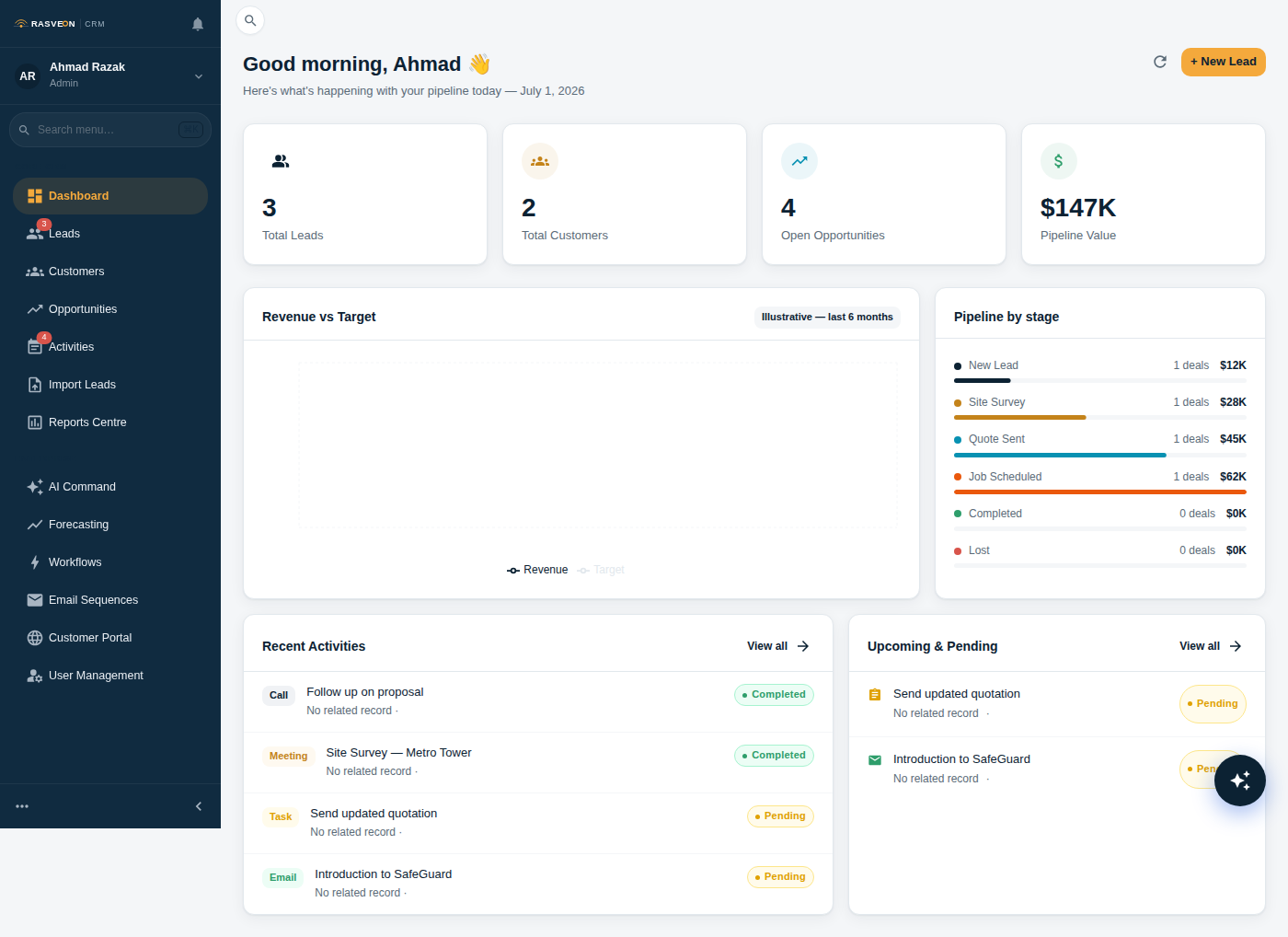1288x937 pixels.
Task: Click the Dashboard grid icon in sidebar
Action: 35,196
